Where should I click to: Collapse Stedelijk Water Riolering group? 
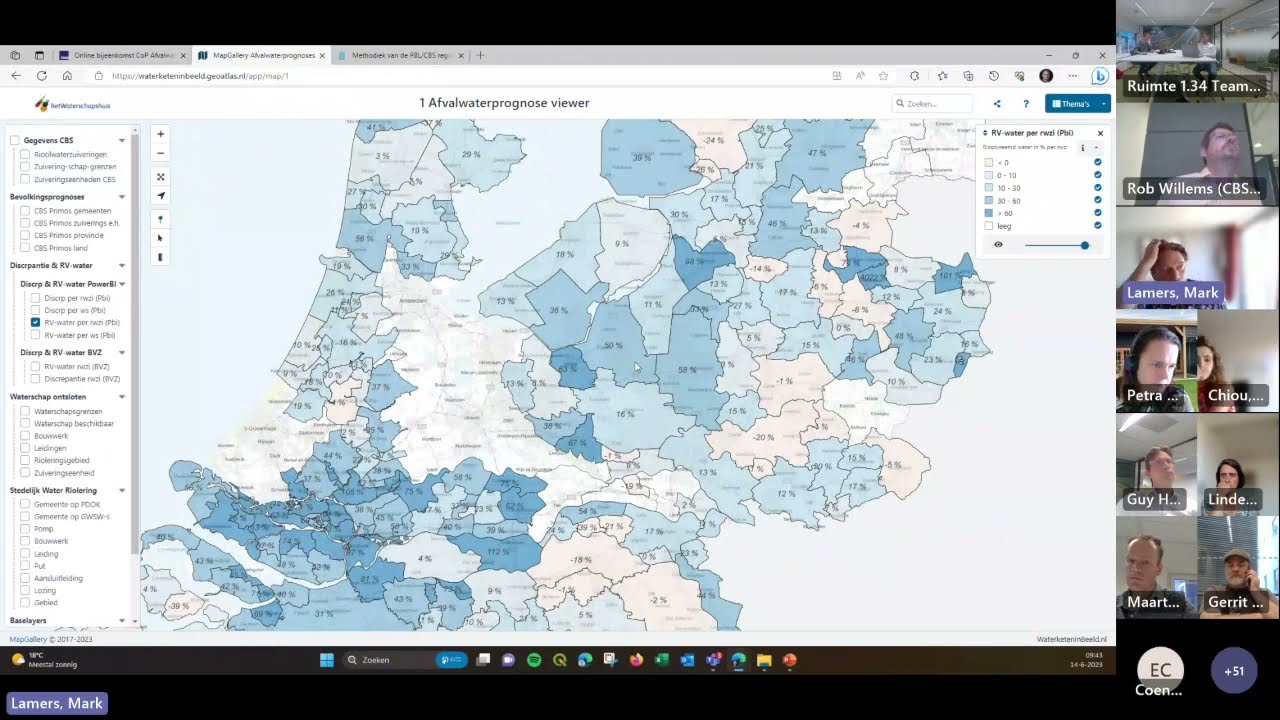click(x=122, y=491)
